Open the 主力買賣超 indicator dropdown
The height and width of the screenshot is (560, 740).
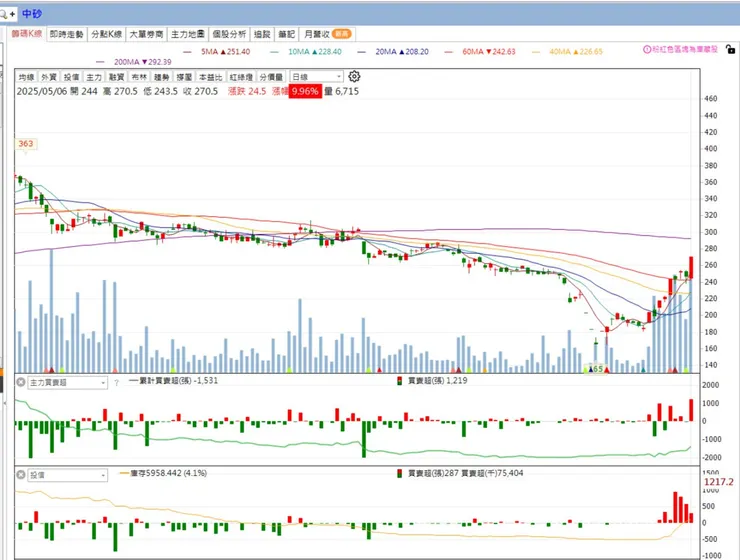click(67, 382)
